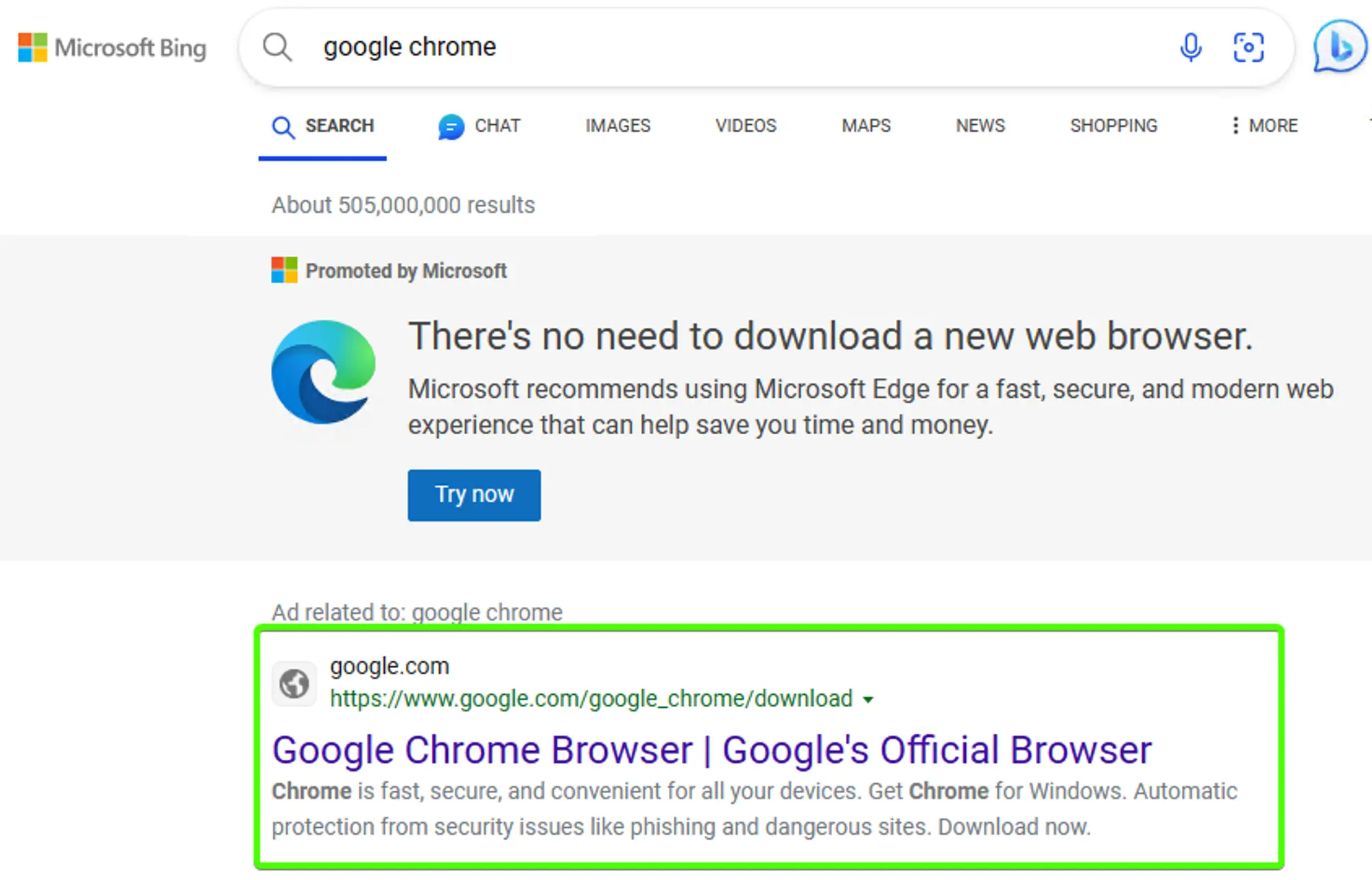Viewport: 1372px width, 880px height.
Task: Switch to the VIDEOS tab
Action: [746, 126]
